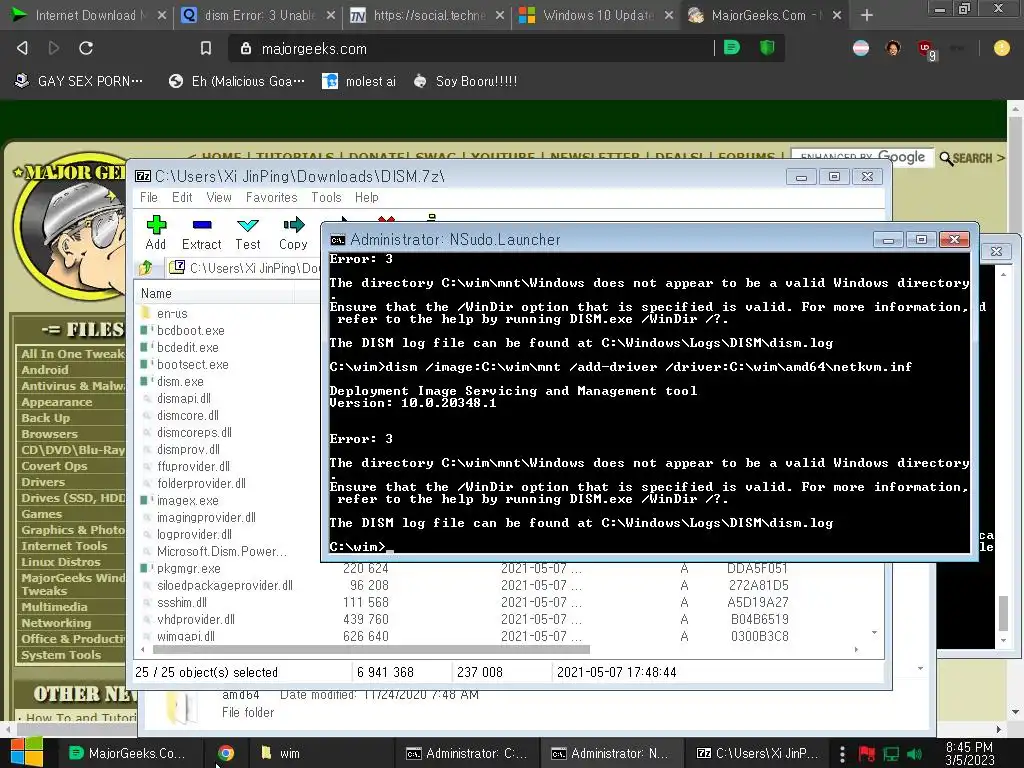Select bcdedit.exe in the 7-Zip list
Image resolution: width=1024 pixels, height=768 pixels.
click(x=187, y=347)
